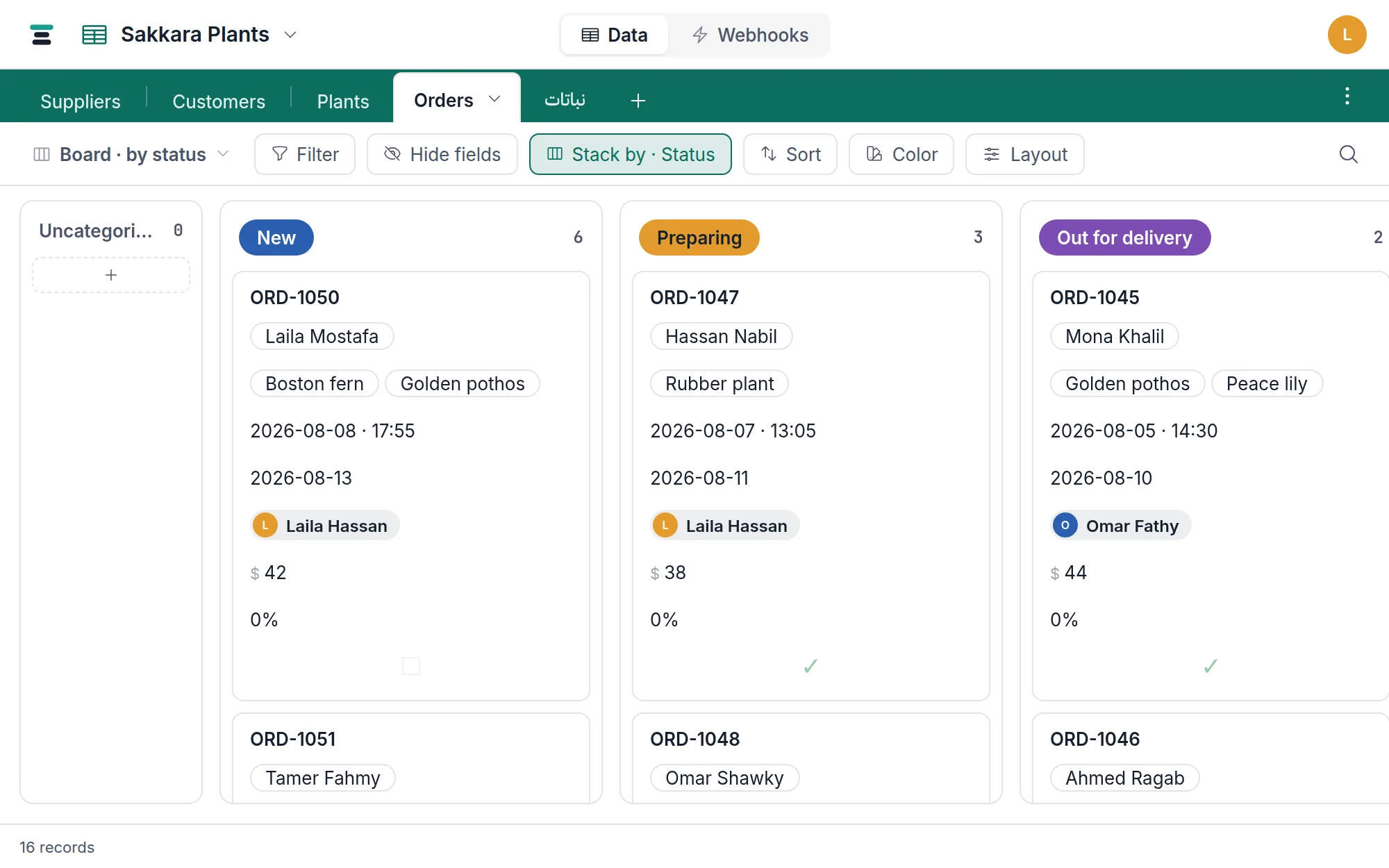Click the Tamer Fahmy customer chip
The height and width of the screenshot is (868, 1389).
point(323,778)
